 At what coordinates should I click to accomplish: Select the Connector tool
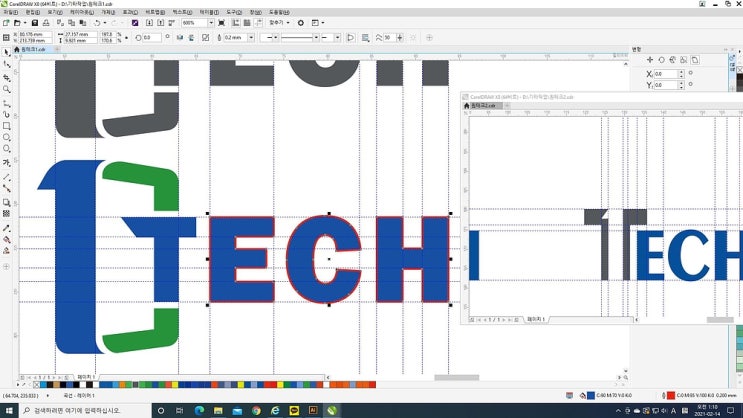click(6, 188)
